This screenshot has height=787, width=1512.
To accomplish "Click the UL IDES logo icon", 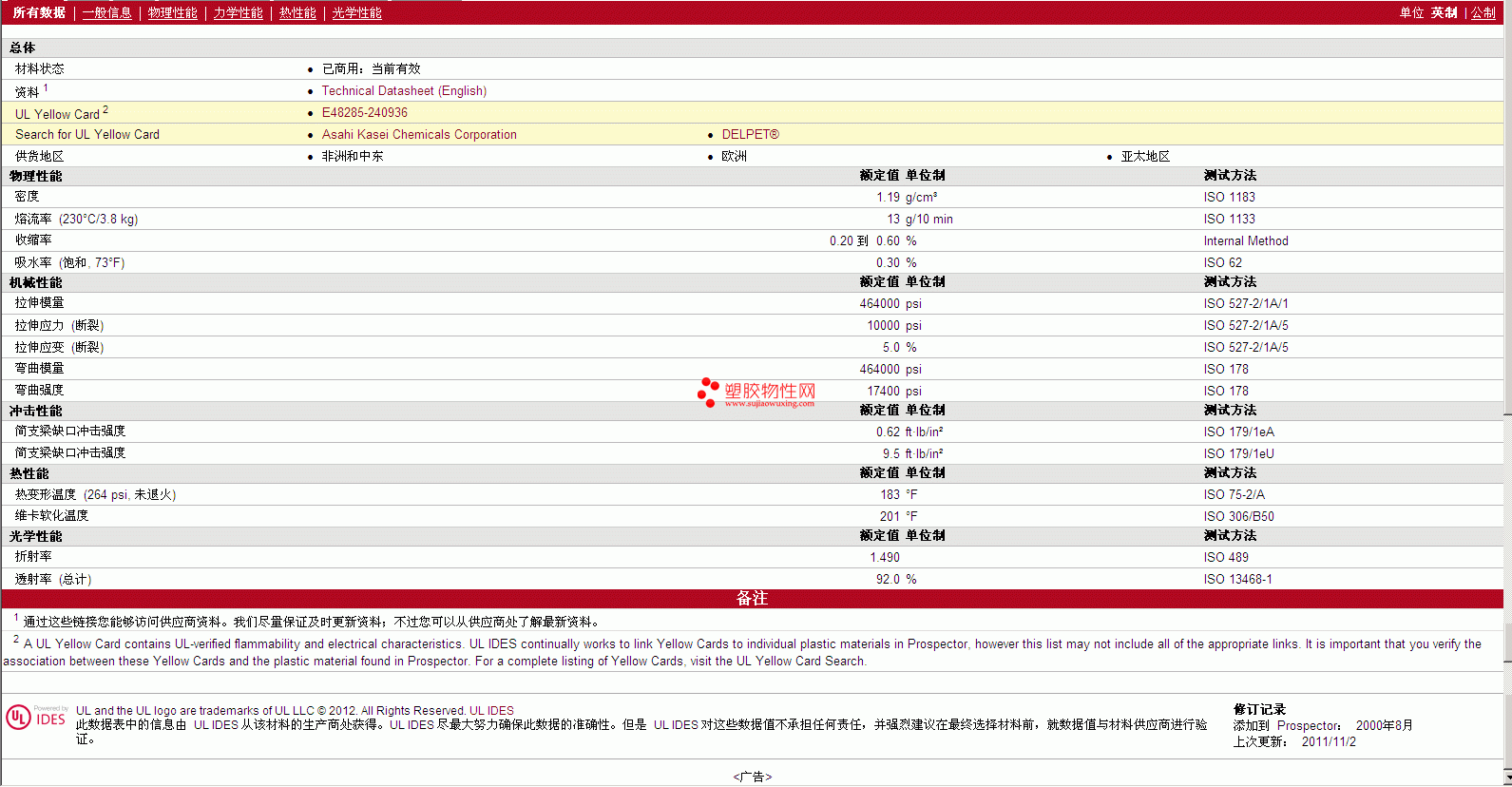I will (36, 717).
